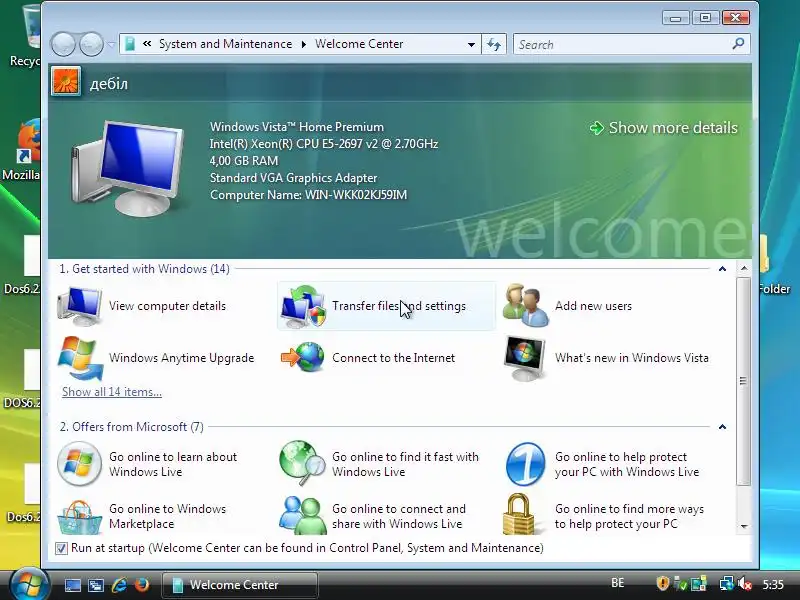Image resolution: width=800 pixels, height=600 pixels.
Task: Open What's new in Windows Vista icon
Action: [524, 358]
